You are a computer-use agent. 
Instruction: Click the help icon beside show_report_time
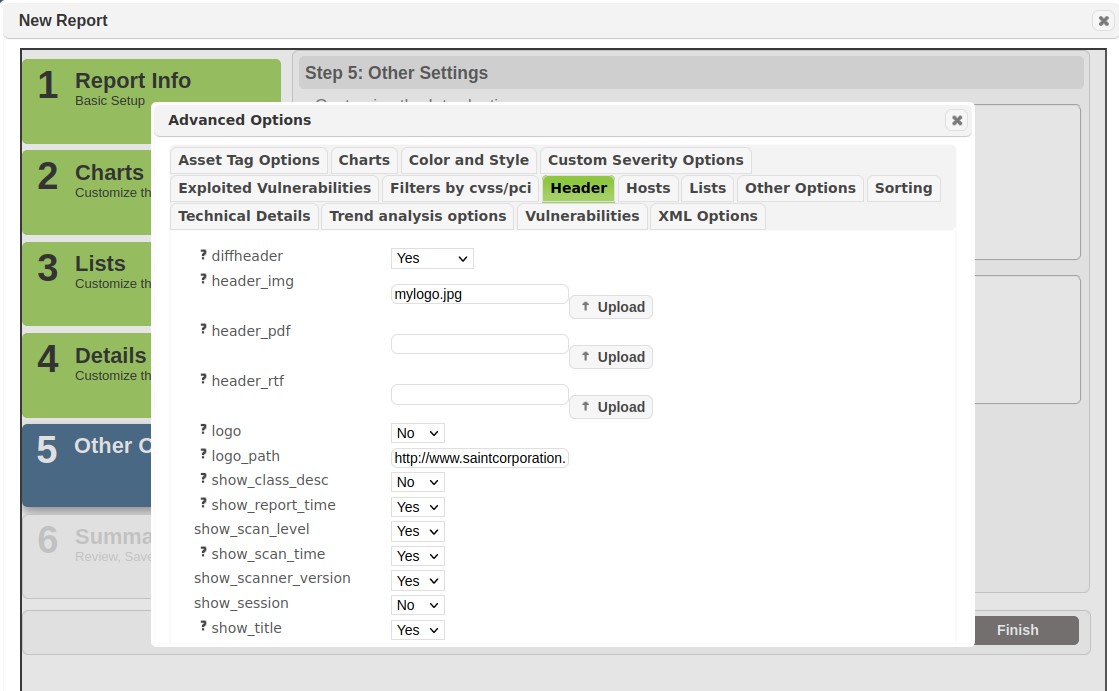[203, 505]
